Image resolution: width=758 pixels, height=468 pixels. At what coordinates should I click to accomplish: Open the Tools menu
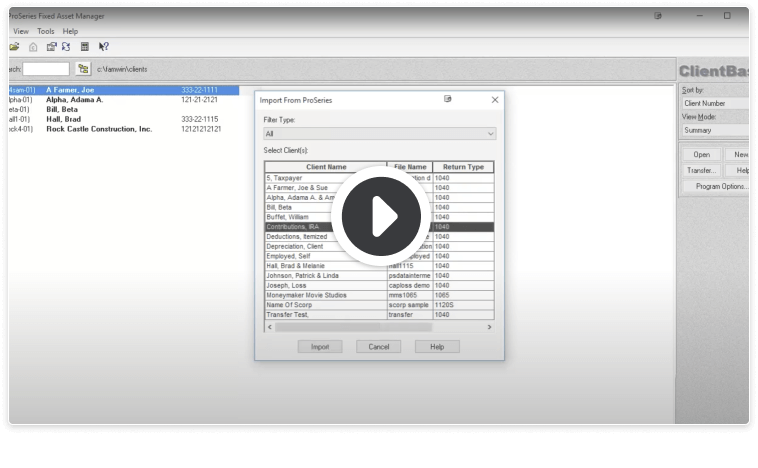tap(45, 31)
